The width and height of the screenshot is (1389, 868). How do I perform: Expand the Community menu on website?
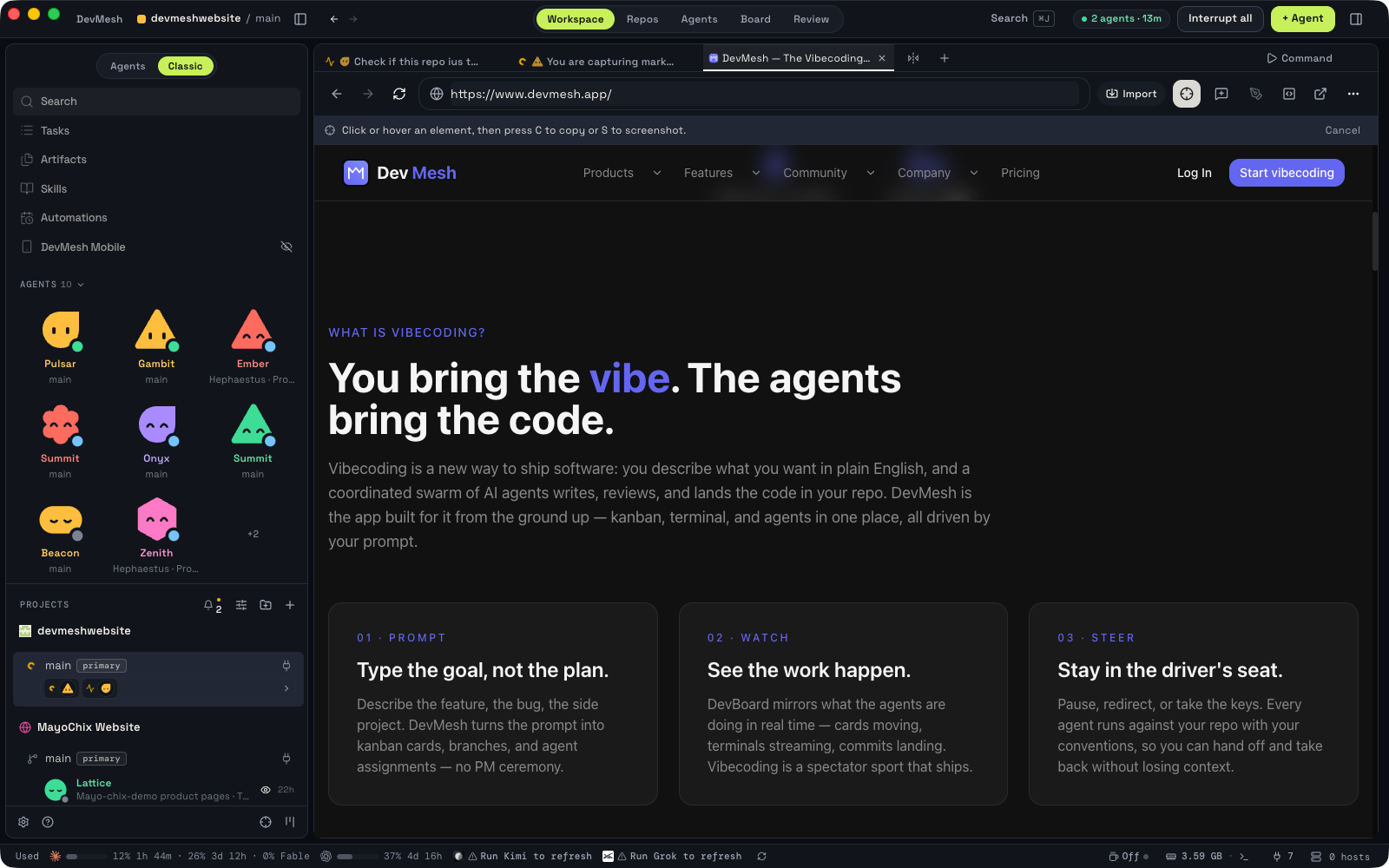(x=828, y=173)
